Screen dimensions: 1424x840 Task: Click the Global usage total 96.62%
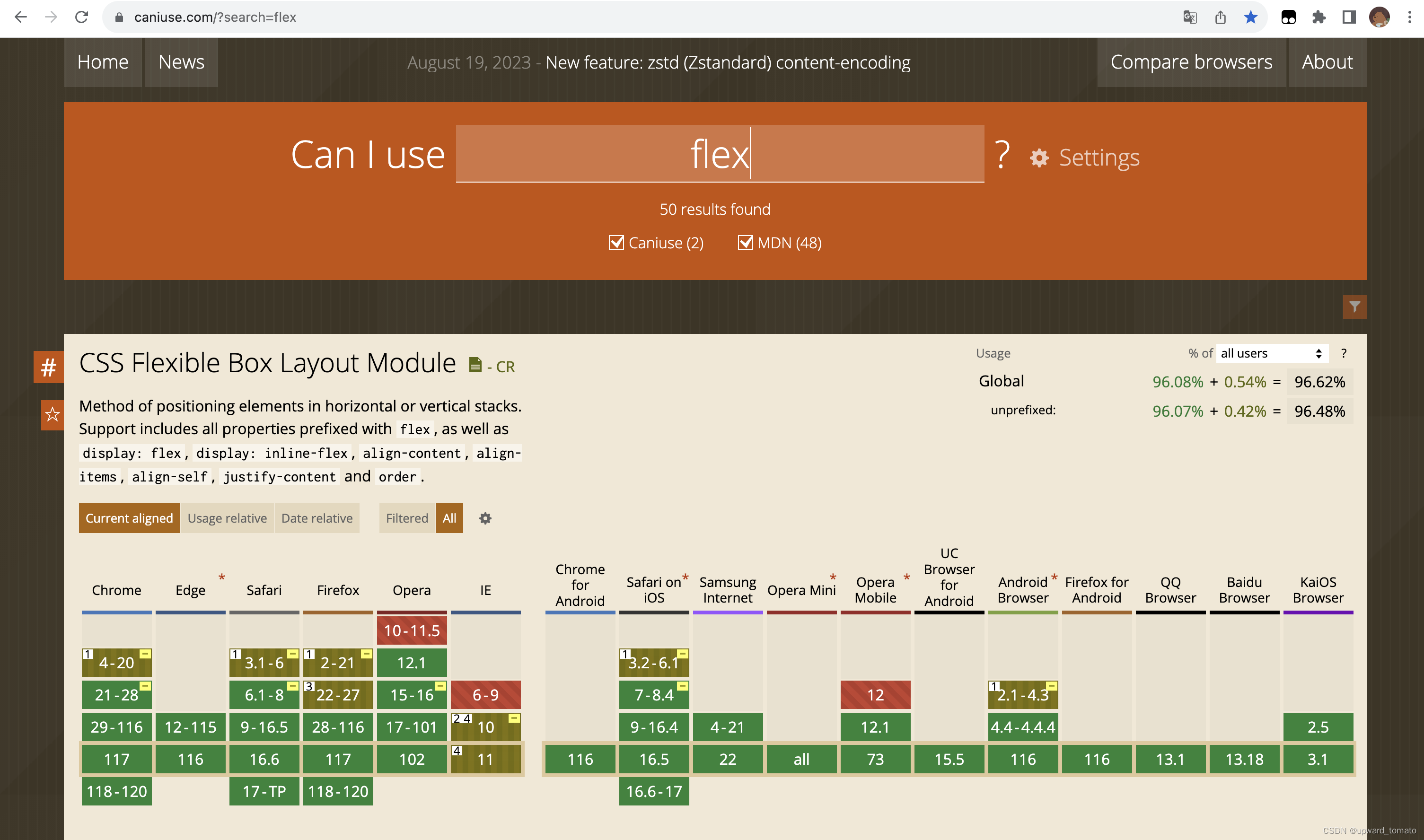[1319, 382]
